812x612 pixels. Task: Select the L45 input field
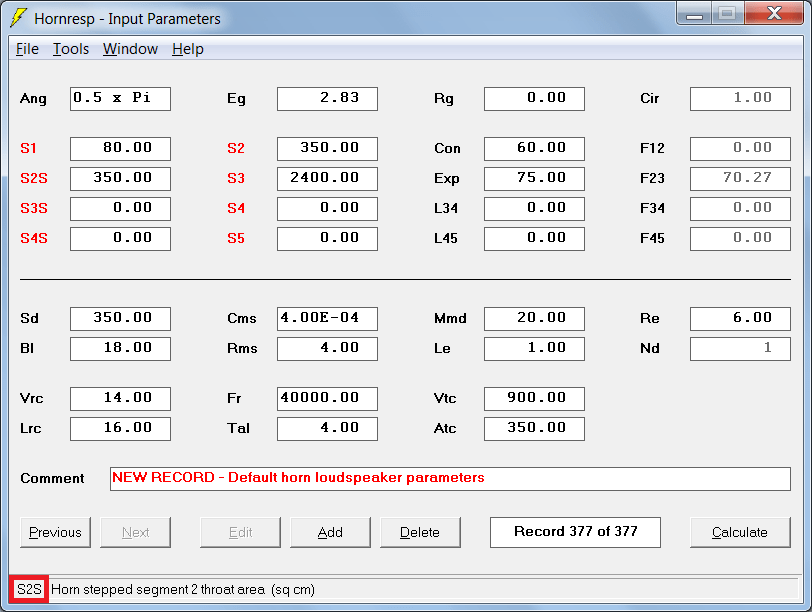[x=534, y=239]
